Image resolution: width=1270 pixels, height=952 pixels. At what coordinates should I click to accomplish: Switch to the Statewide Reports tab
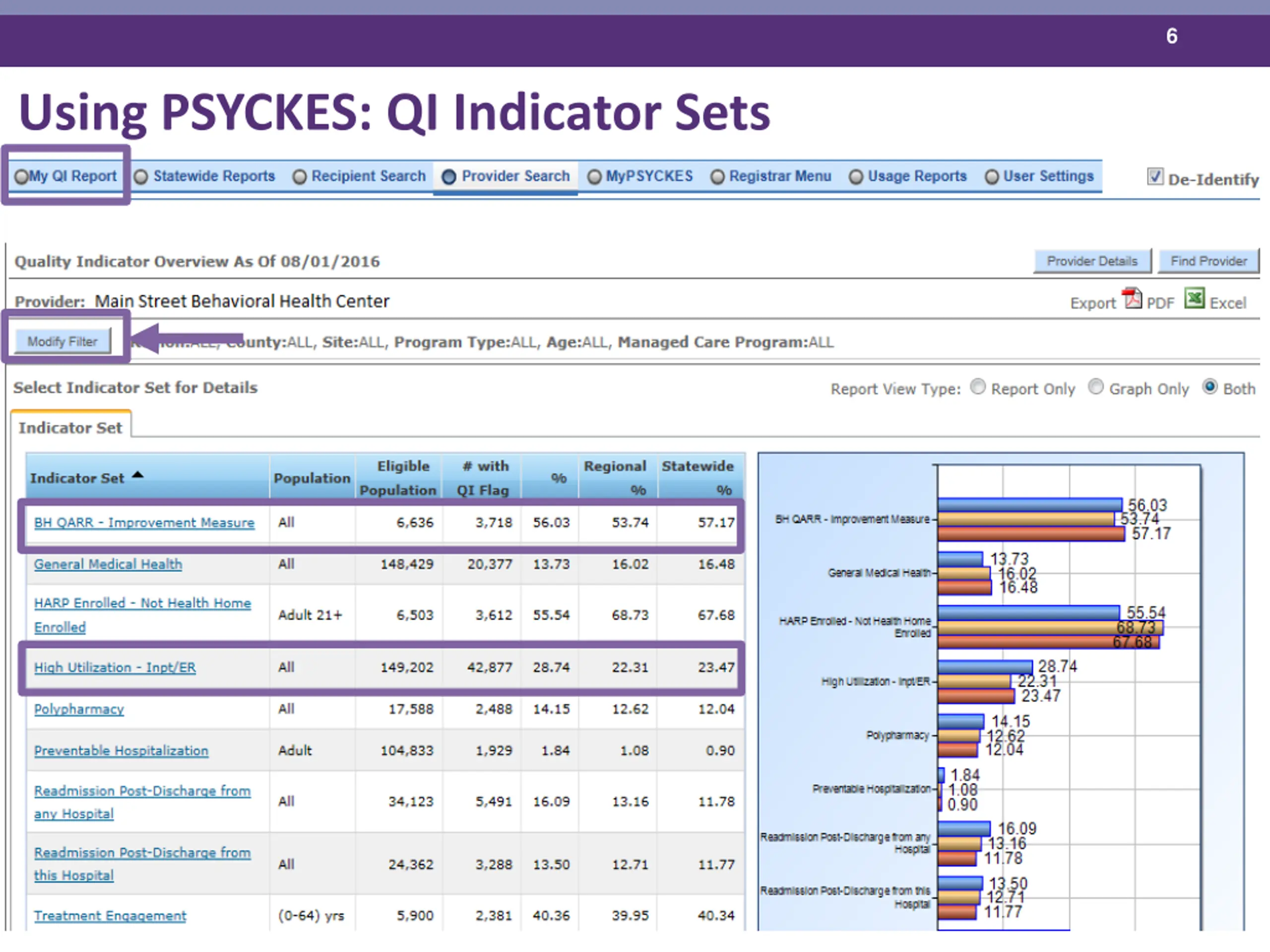point(205,176)
